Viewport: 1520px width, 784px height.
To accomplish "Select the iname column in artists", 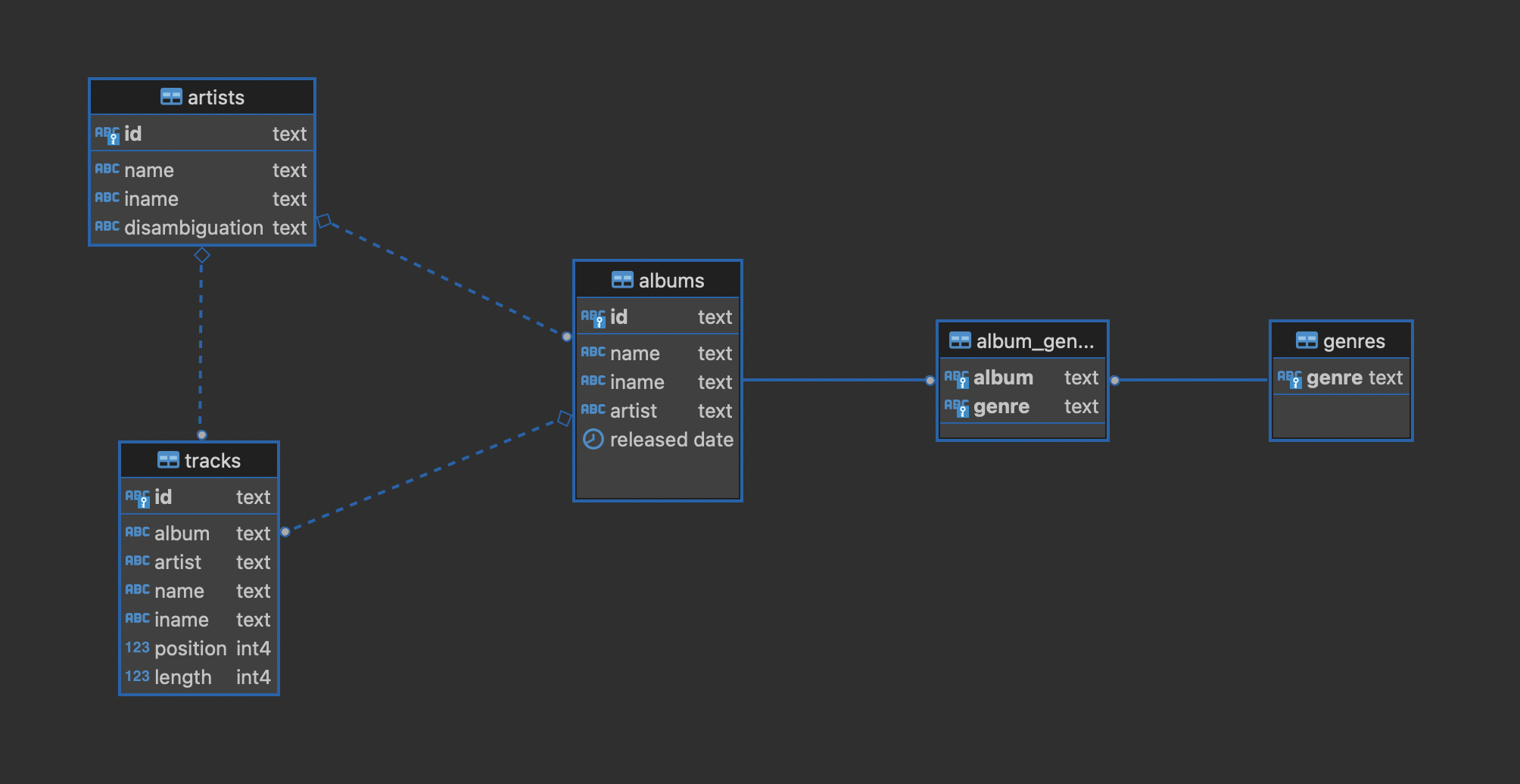I will coord(201,199).
